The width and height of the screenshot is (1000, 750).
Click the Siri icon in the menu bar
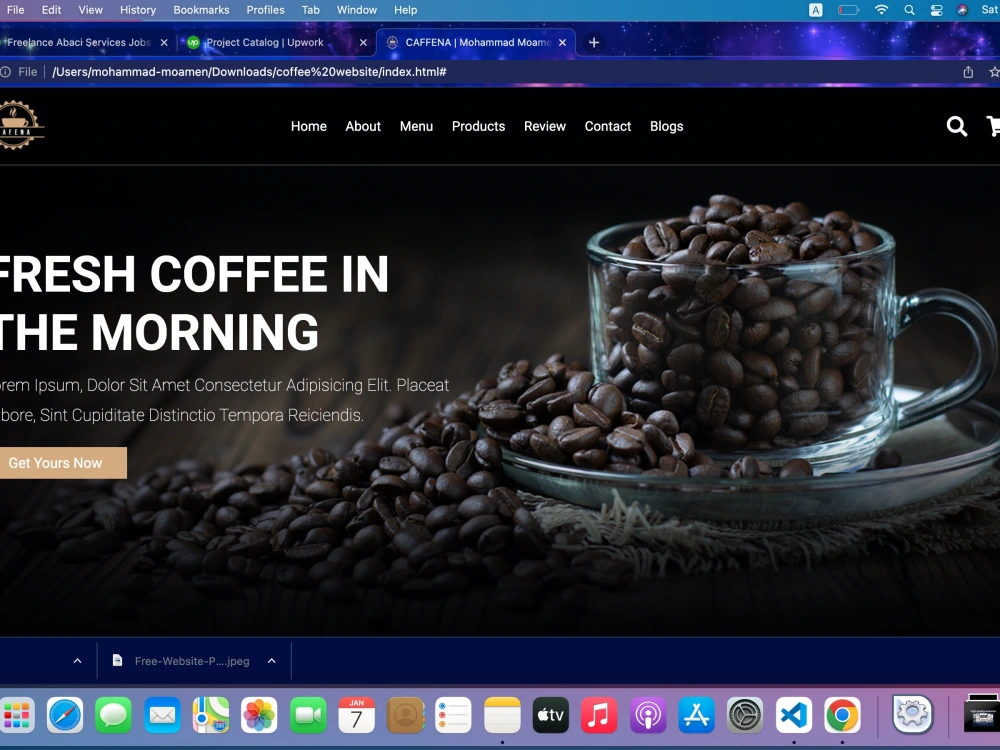[x=963, y=10]
